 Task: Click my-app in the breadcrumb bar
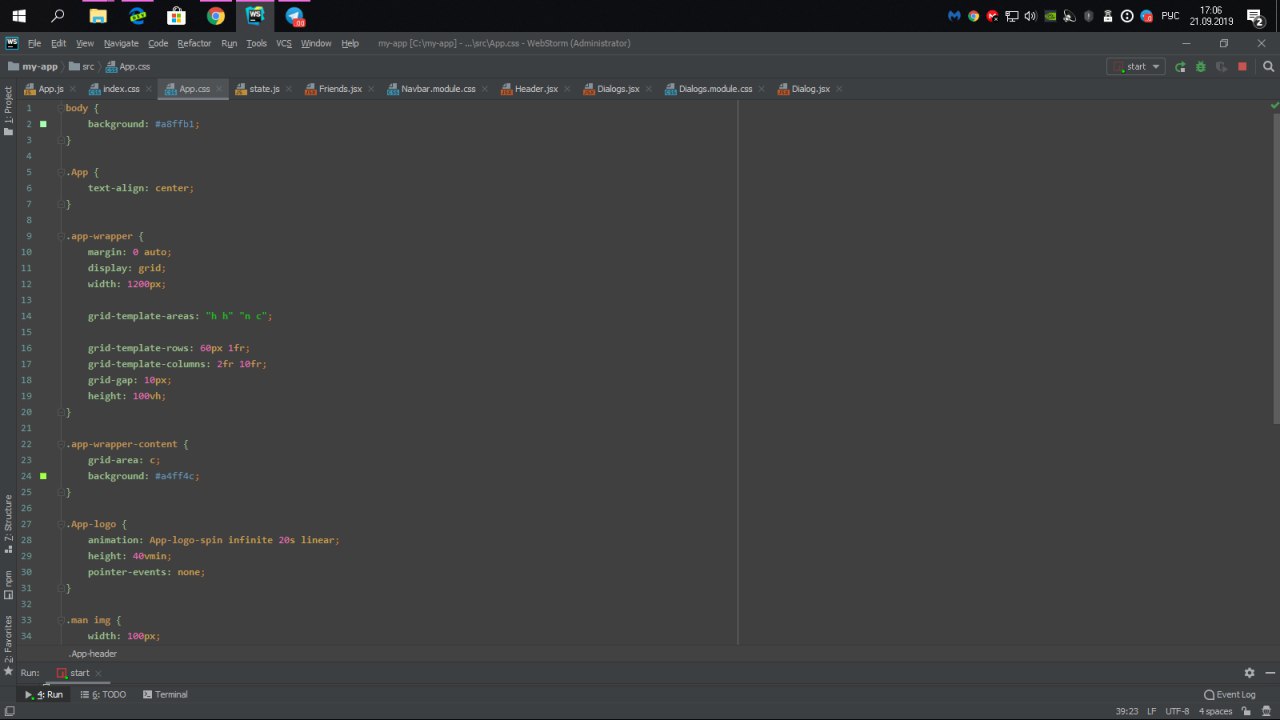click(33, 67)
